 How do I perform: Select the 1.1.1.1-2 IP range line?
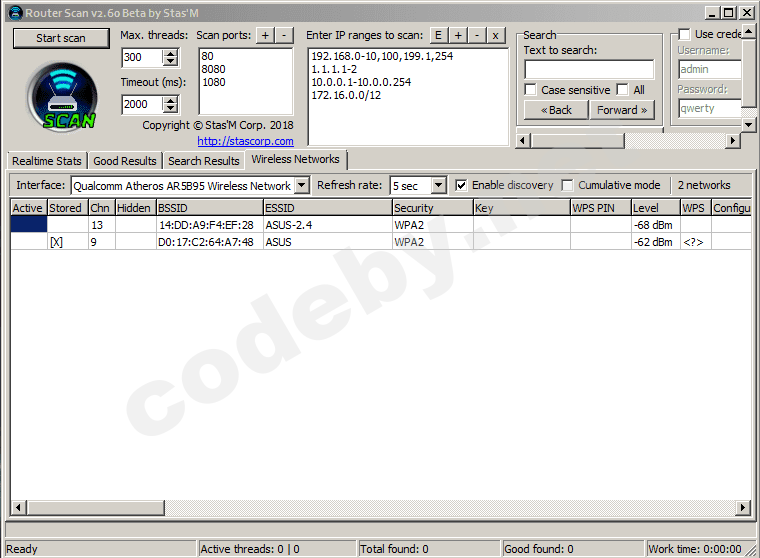(x=334, y=69)
